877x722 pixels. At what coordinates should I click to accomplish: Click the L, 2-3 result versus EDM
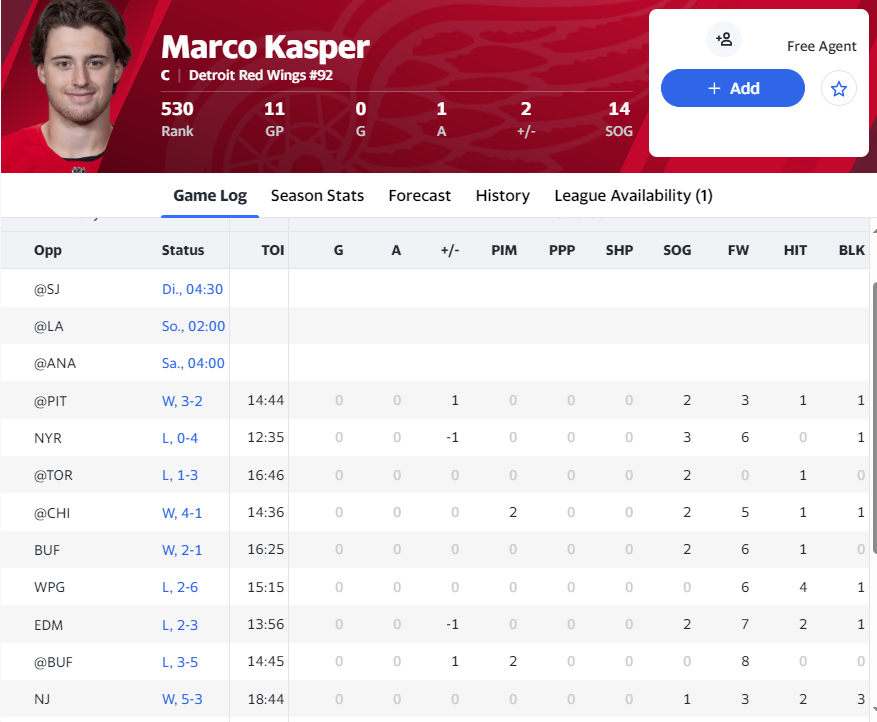(x=181, y=626)
